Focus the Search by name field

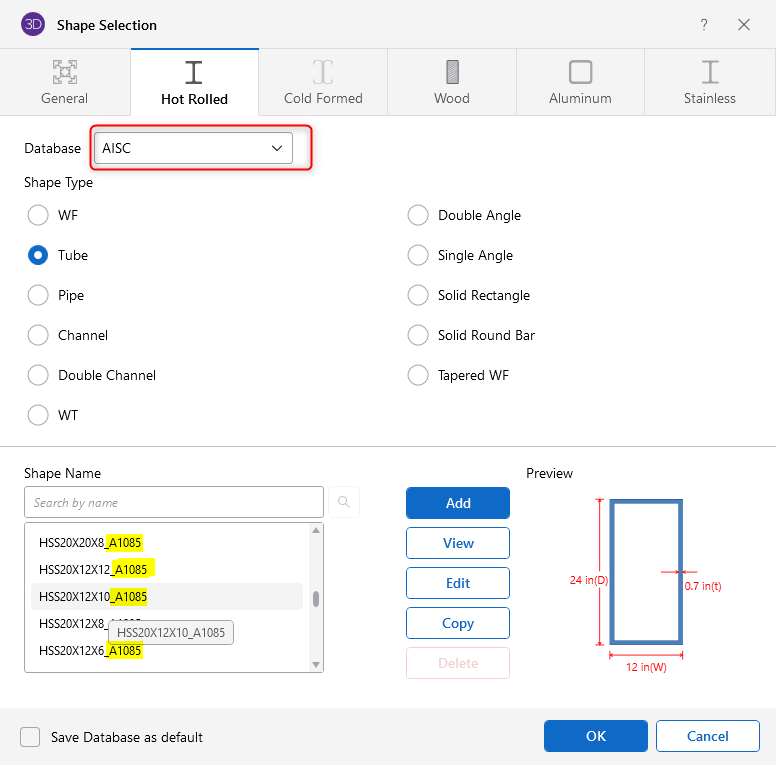point(173,502)
